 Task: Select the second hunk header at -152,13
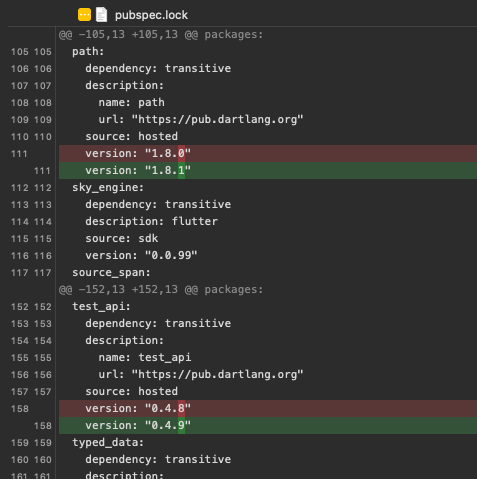tap(161, 289)
